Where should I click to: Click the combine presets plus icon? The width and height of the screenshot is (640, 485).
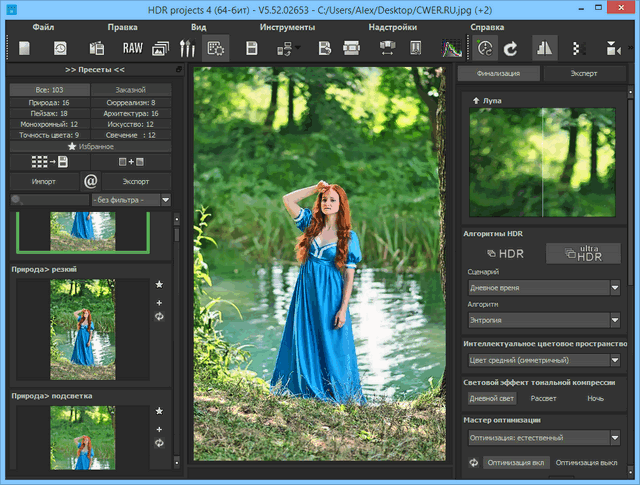coord(131,162)
